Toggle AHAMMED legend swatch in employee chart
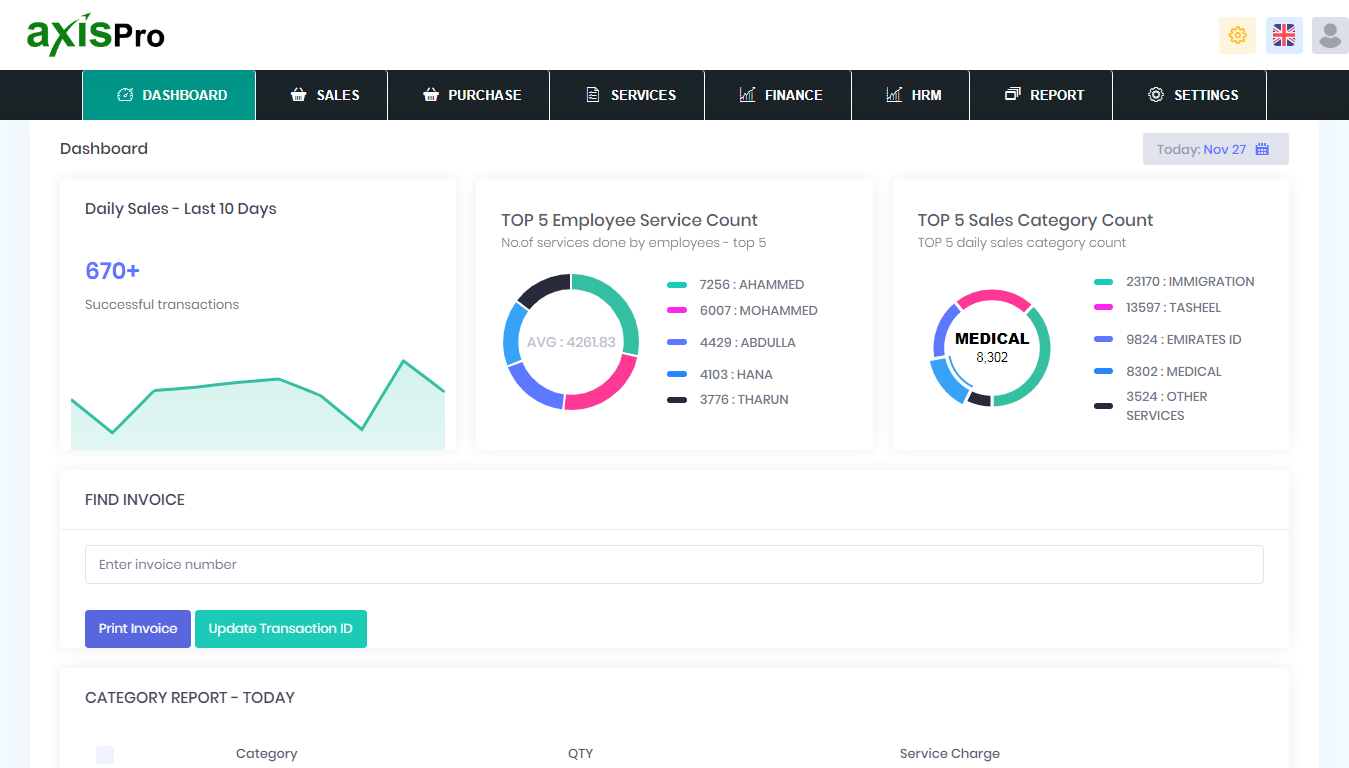Viewport: 1349px width, 768px height. [677, 285]
